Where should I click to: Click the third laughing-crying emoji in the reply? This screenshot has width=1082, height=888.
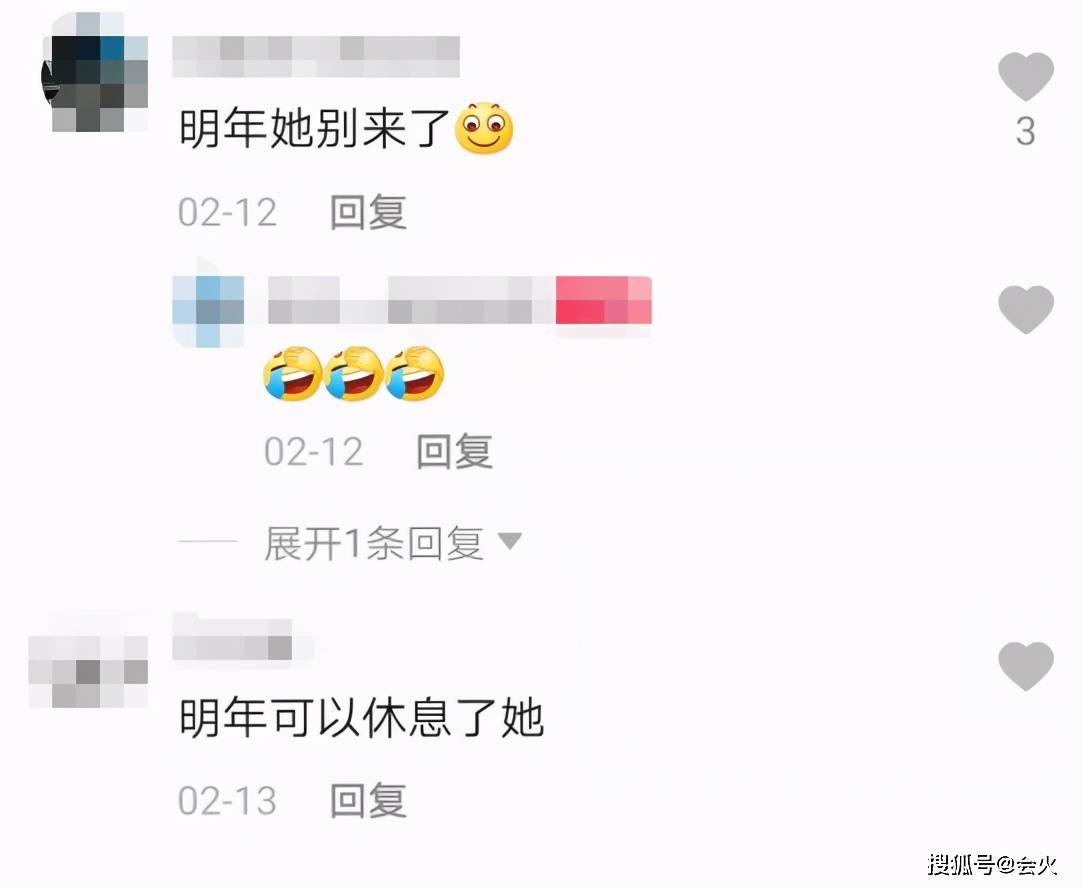click(415, 373)
